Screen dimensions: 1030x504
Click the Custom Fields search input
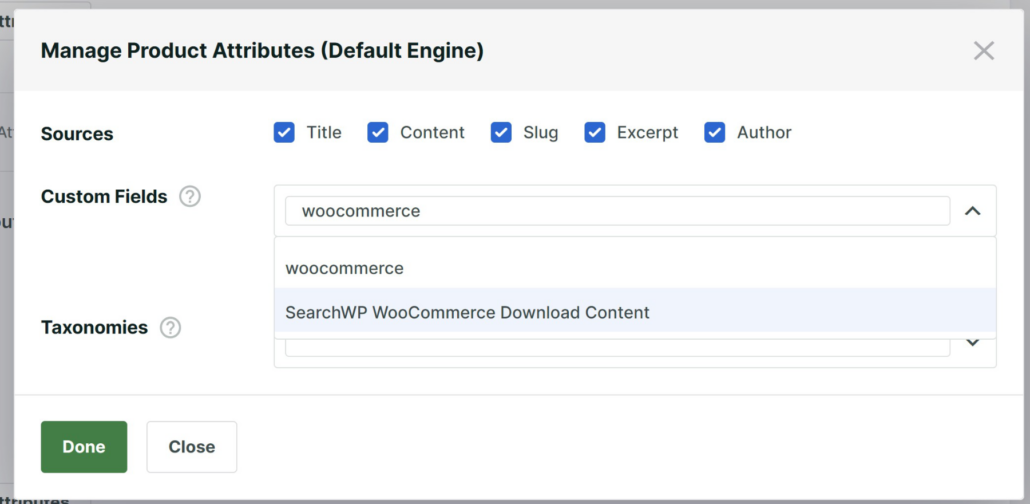(x=617, y=211)
